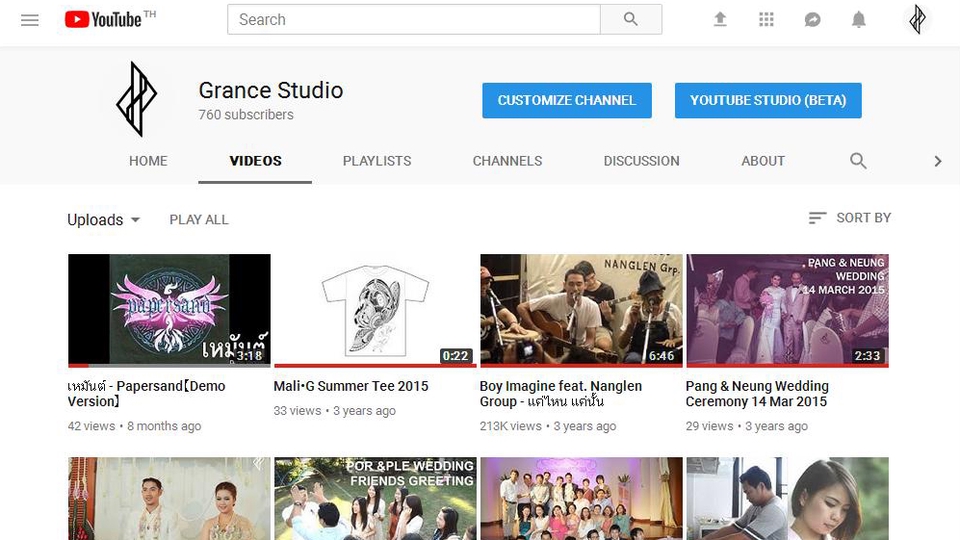Open the Papersand demo video thumbnail

pyautogui.click(x=169, y=310)
